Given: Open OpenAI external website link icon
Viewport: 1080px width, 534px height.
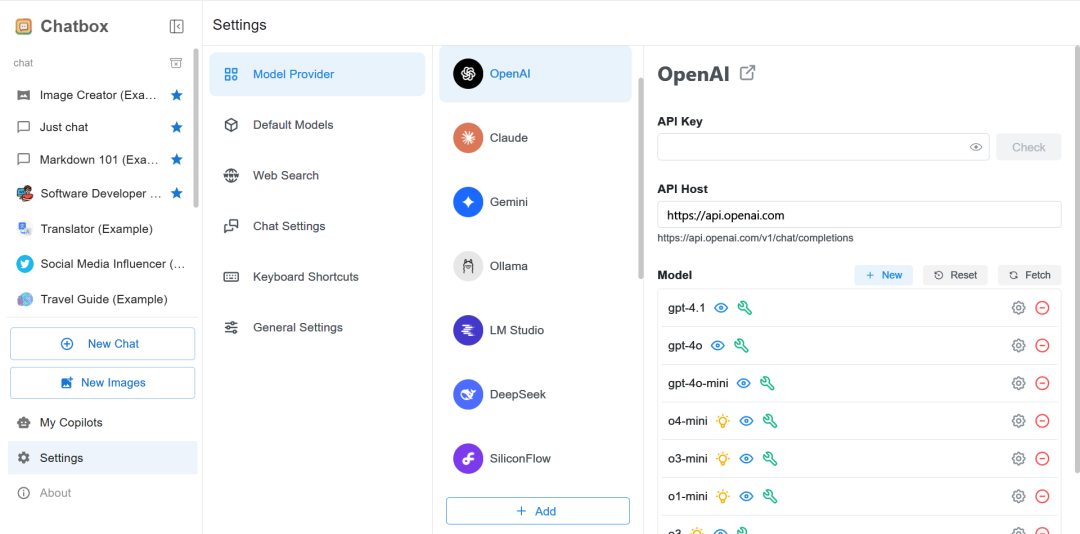Looking at the screenshot, I should coord(747,73).
